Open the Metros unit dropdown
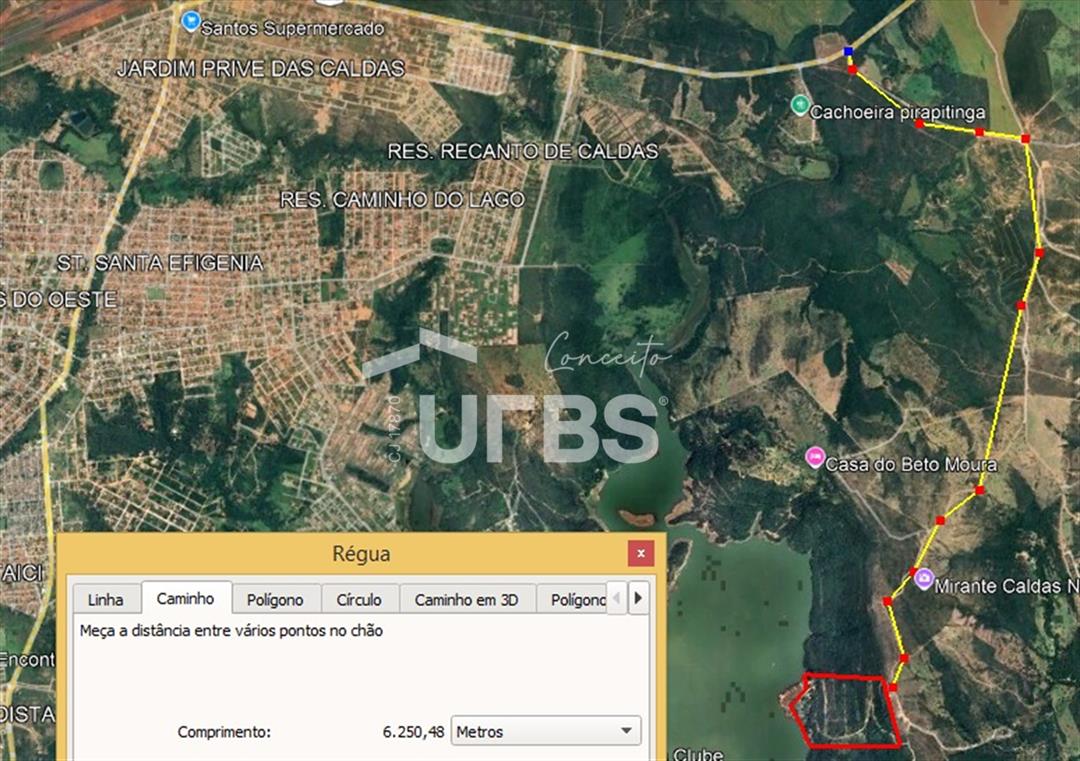The image size is (1080, 761). (x=546, y=731)
